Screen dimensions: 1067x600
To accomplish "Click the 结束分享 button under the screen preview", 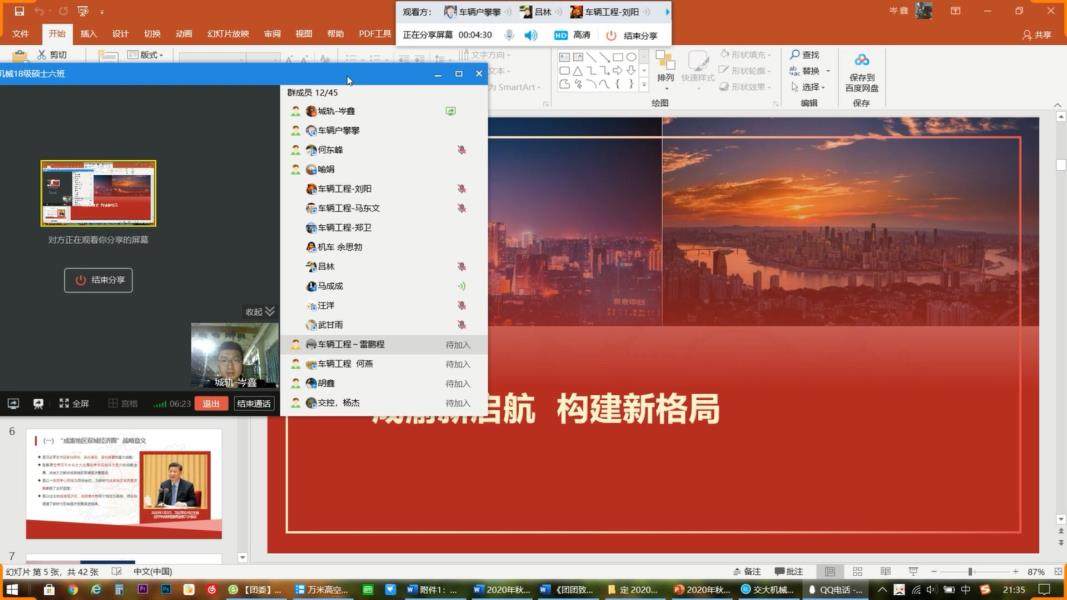I will click(99, 280).
